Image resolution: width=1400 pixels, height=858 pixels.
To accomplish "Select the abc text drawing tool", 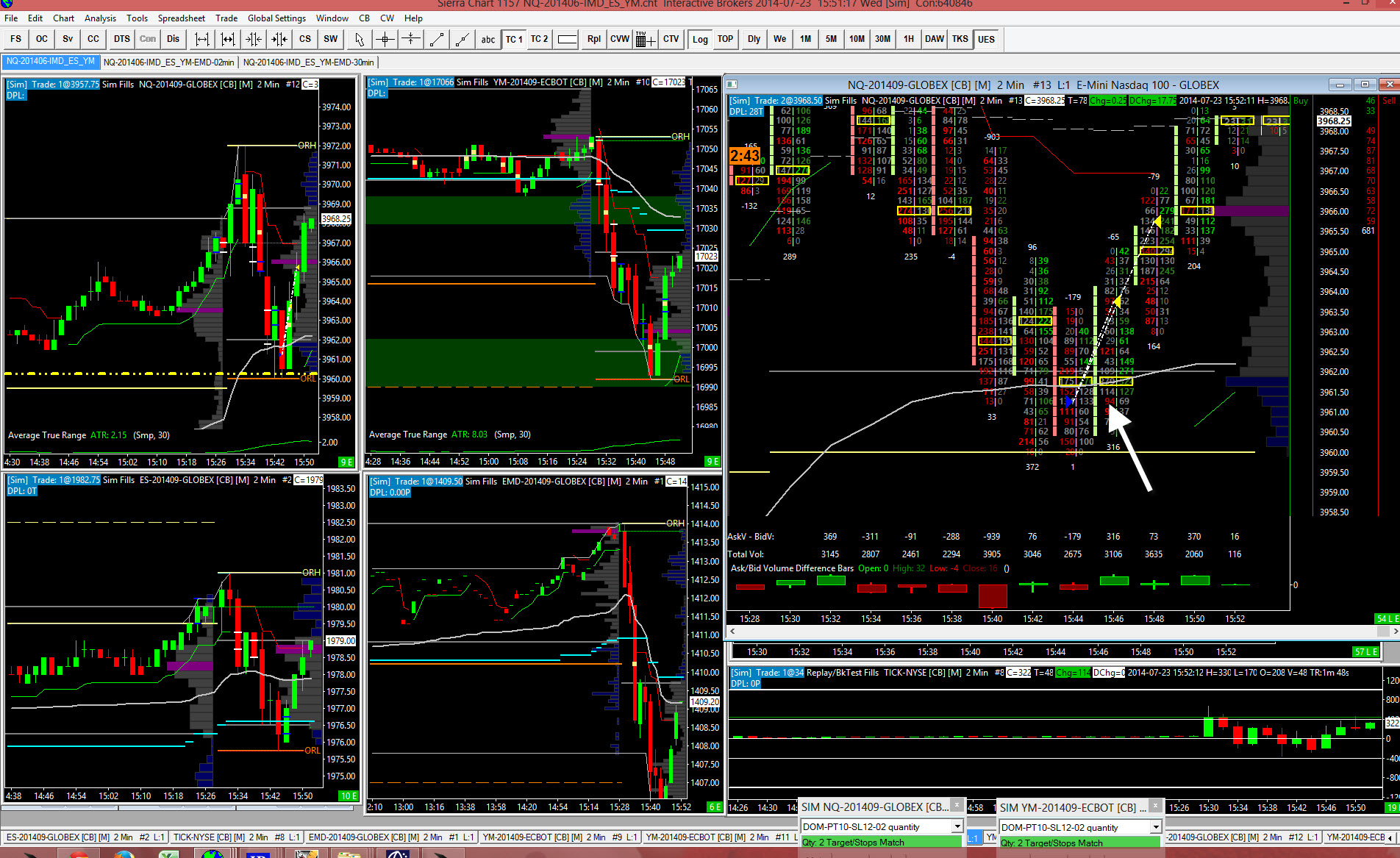I will click(488, 39).
